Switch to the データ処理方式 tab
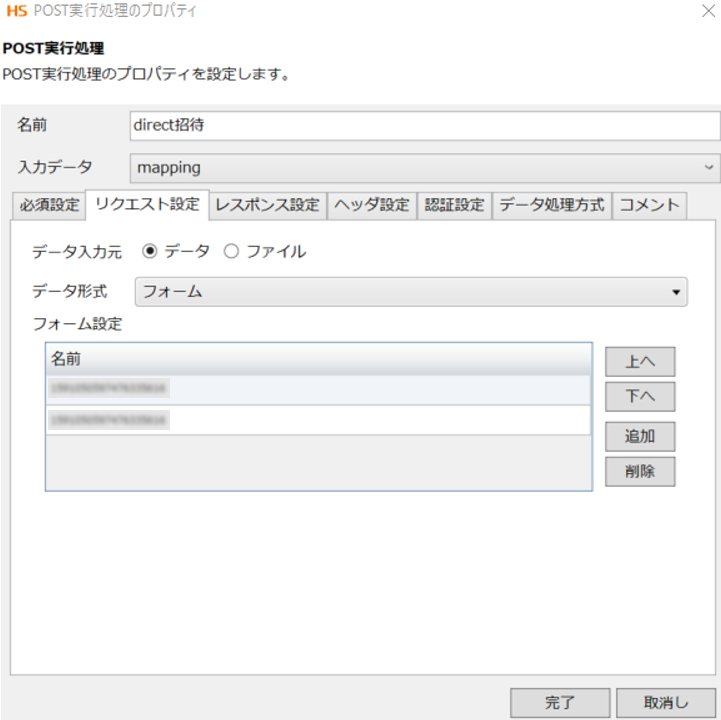The width and height of the screenshot is (721, 720). (552, 205)
